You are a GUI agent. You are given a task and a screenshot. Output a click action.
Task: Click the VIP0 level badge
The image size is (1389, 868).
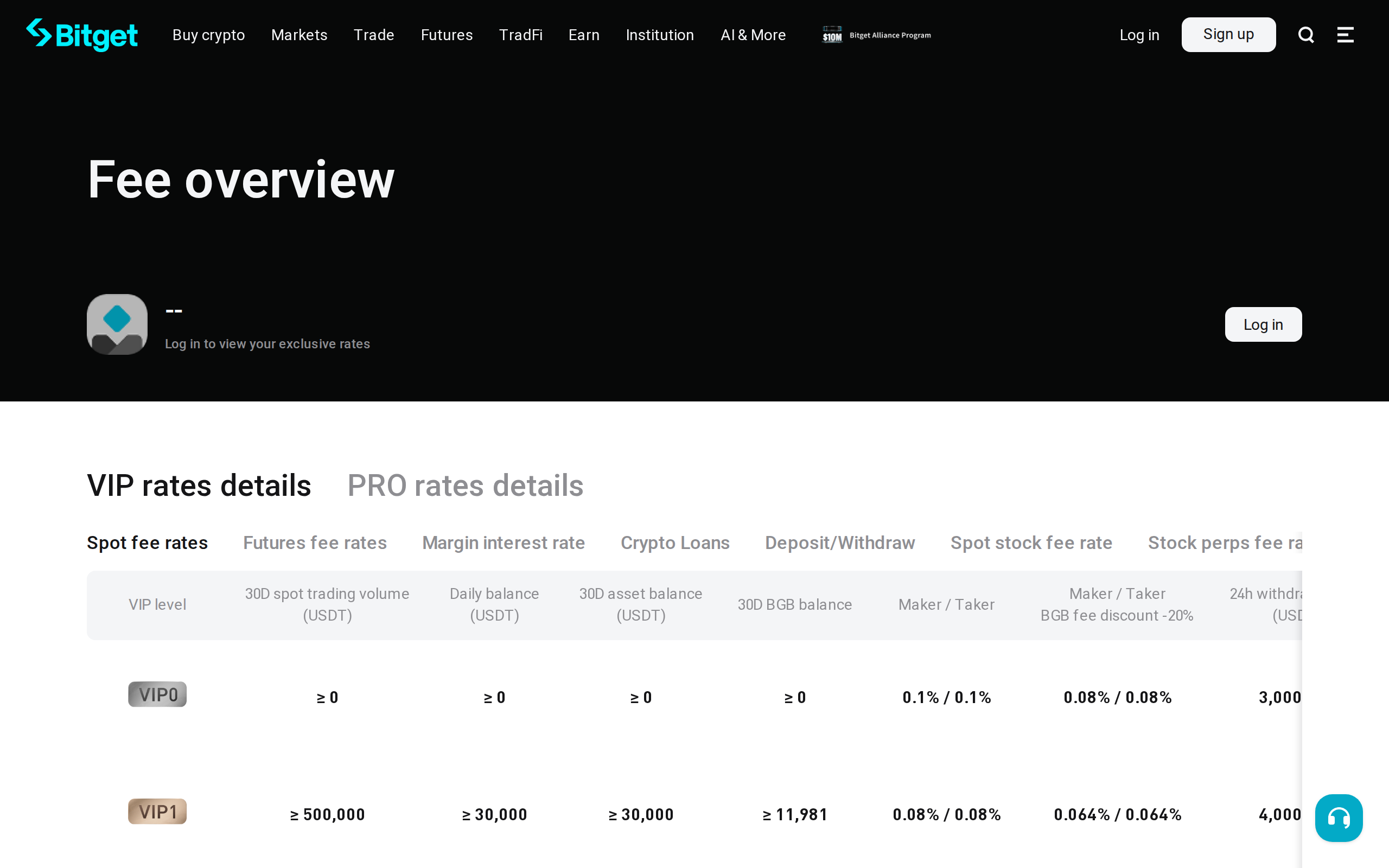click(x=157, y=694)
